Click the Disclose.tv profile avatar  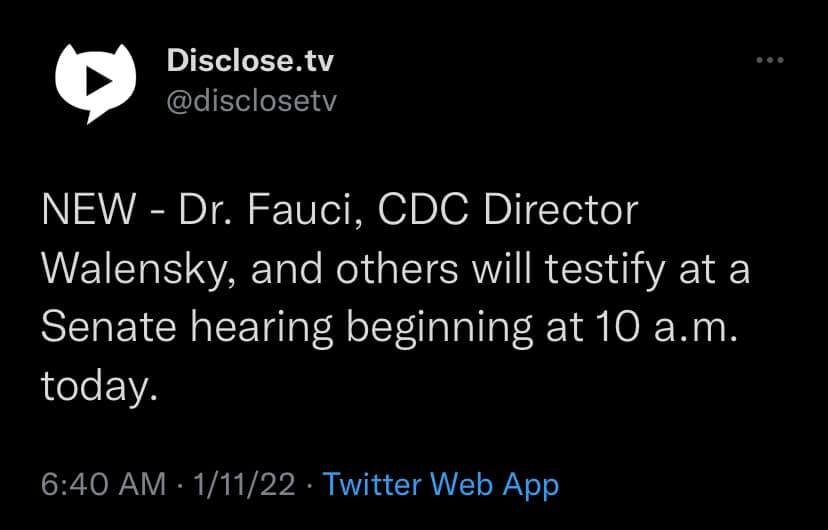click(93, 84)
